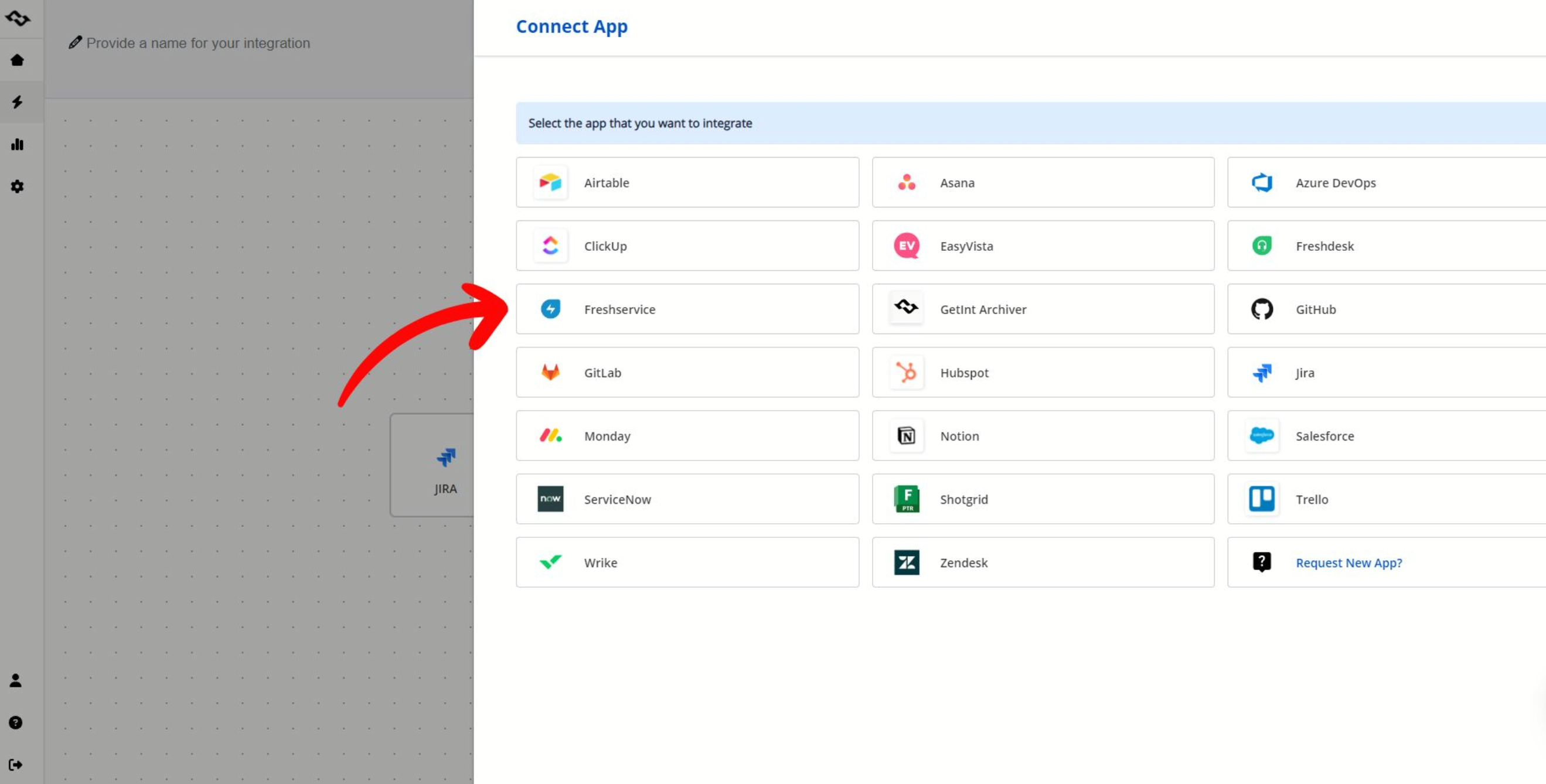1546x784 pixels.
Task: Click the Monday logo icon
Action: point(550,435)
